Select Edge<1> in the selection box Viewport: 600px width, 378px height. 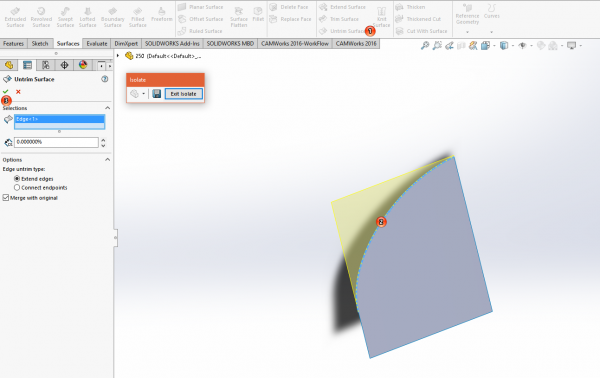point(59,119)
